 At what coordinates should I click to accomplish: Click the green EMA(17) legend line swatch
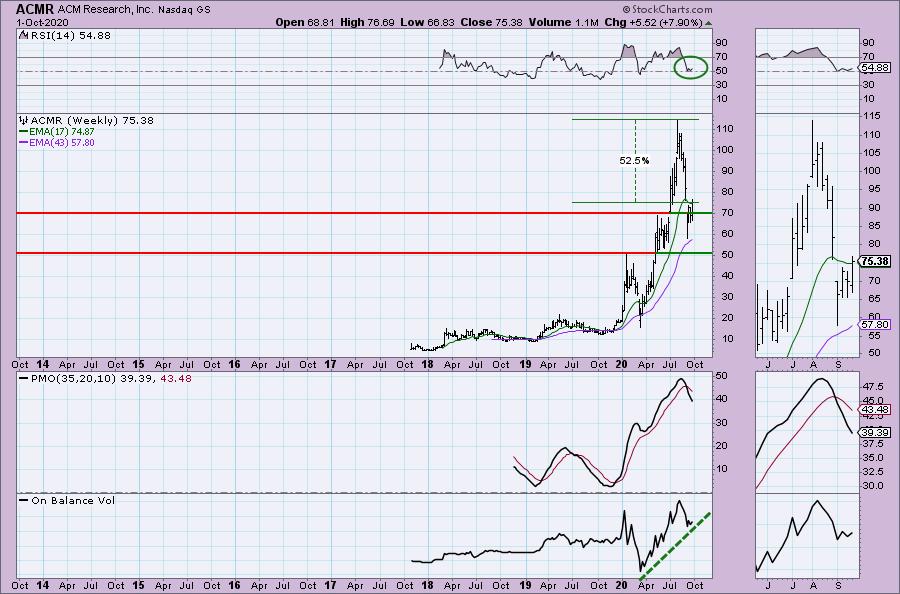pos(24,131)
